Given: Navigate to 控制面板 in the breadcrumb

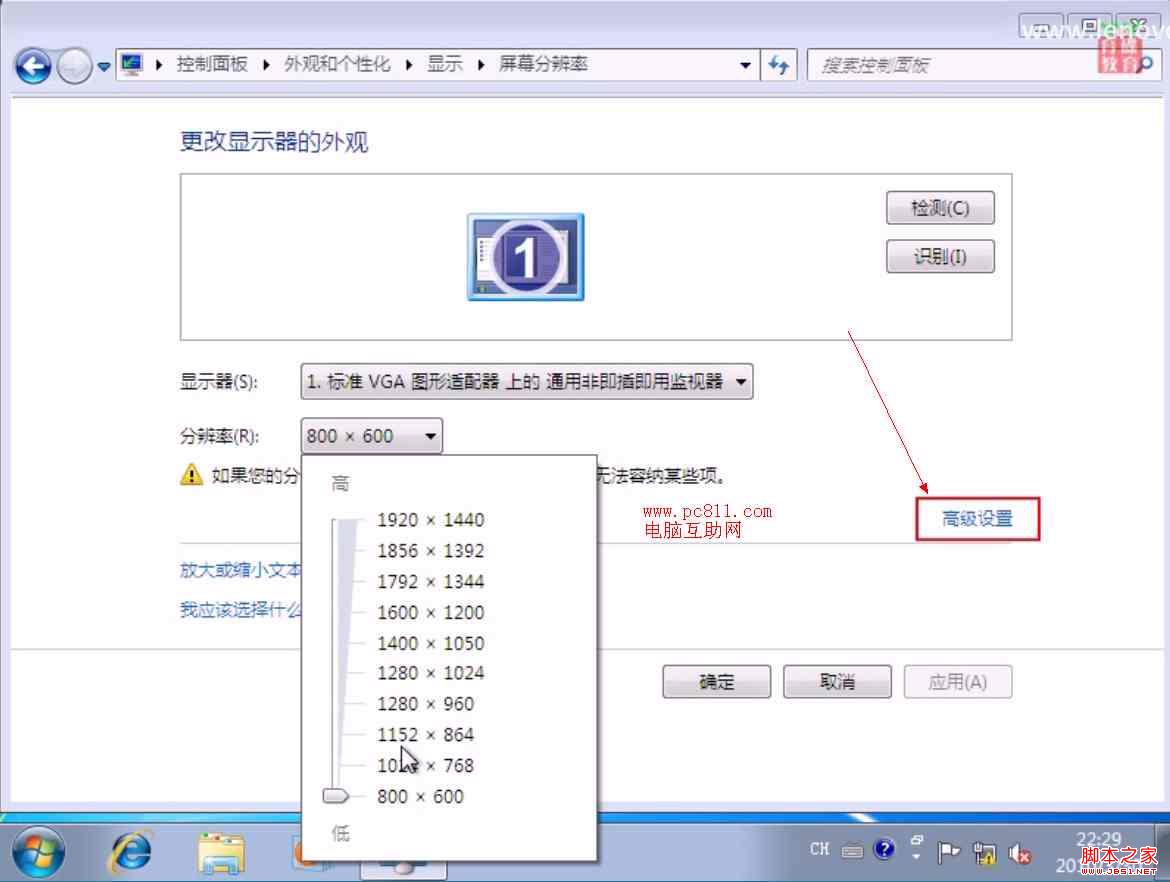Looking at the screenshot, I should click(x=212, y=62).
